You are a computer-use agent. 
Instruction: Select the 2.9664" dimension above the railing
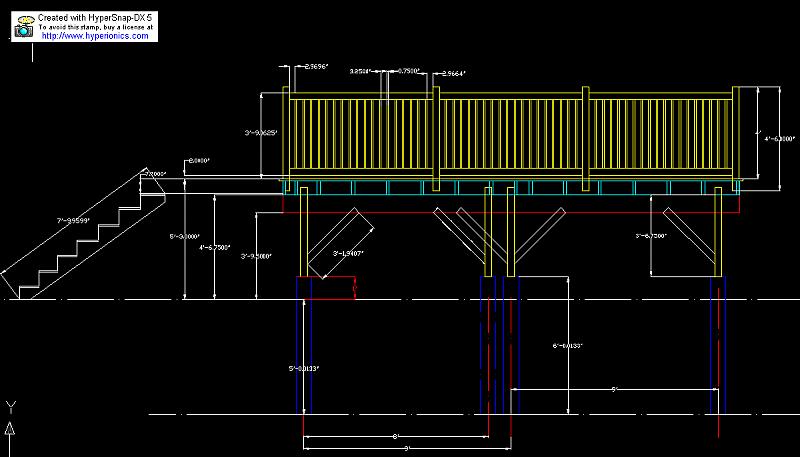(451, 73)
